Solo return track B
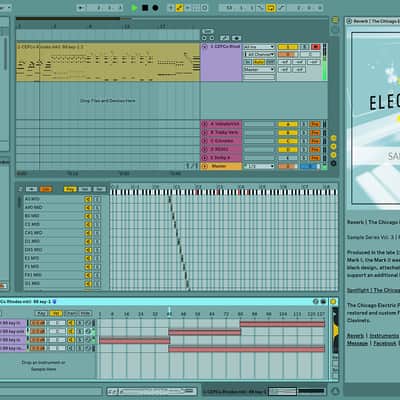Screen dimensions: 400x400 tap(304, 132)
